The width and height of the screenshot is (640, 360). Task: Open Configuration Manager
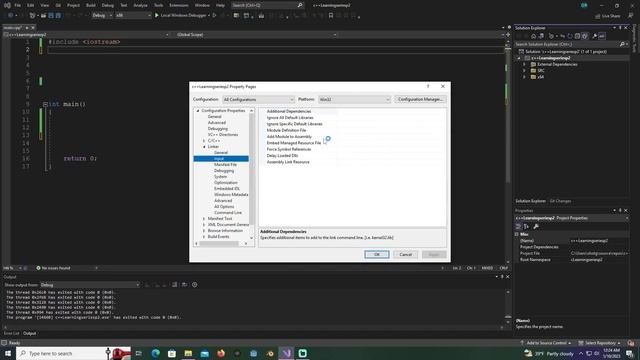[420, 100]
